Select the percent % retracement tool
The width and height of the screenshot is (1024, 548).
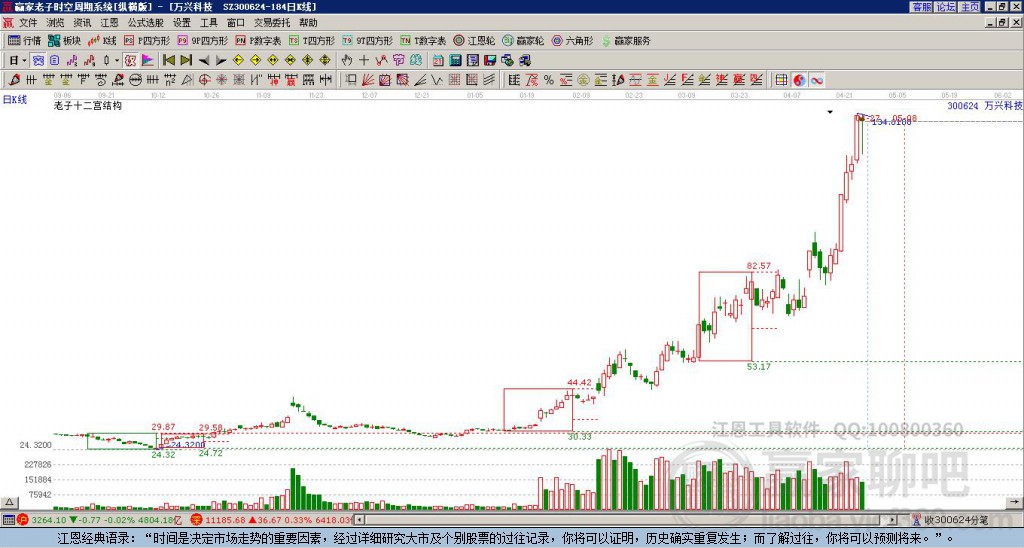[x=549, y=80]
